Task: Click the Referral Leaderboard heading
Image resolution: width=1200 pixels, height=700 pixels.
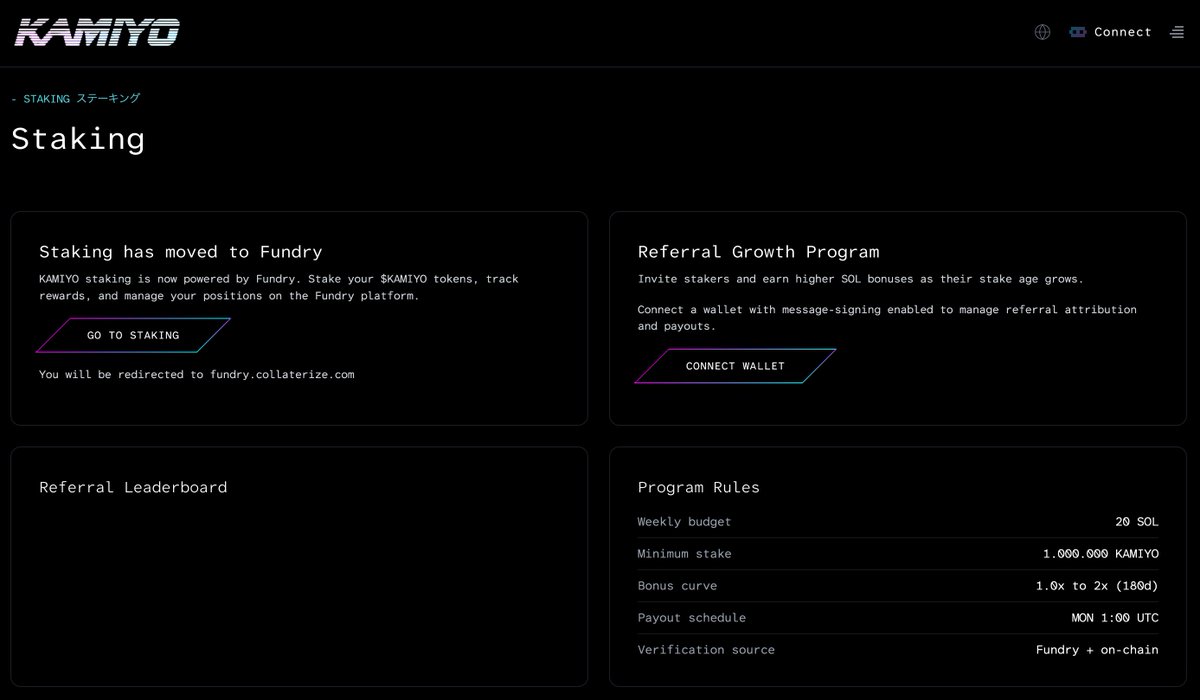Action: (133, 487)
